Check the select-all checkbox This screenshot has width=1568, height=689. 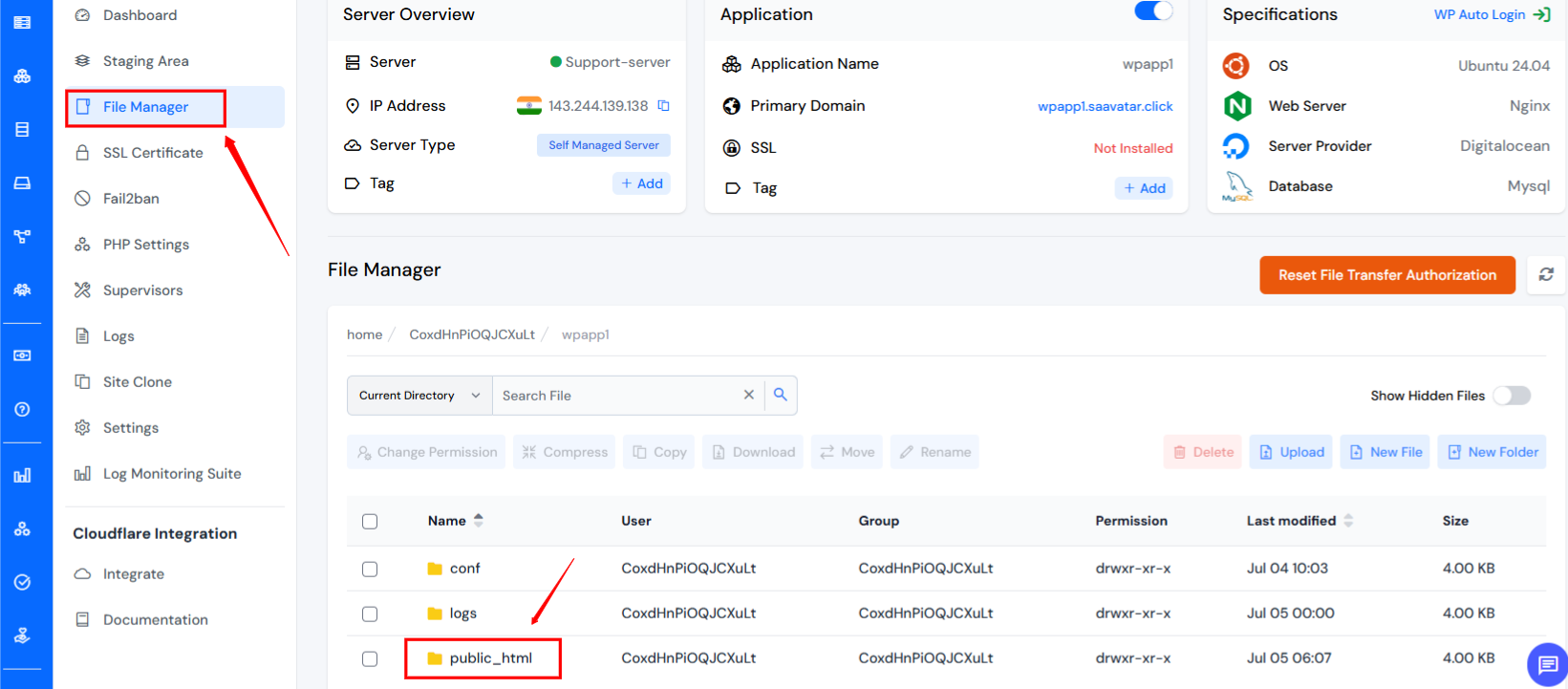tap(370, 522)
